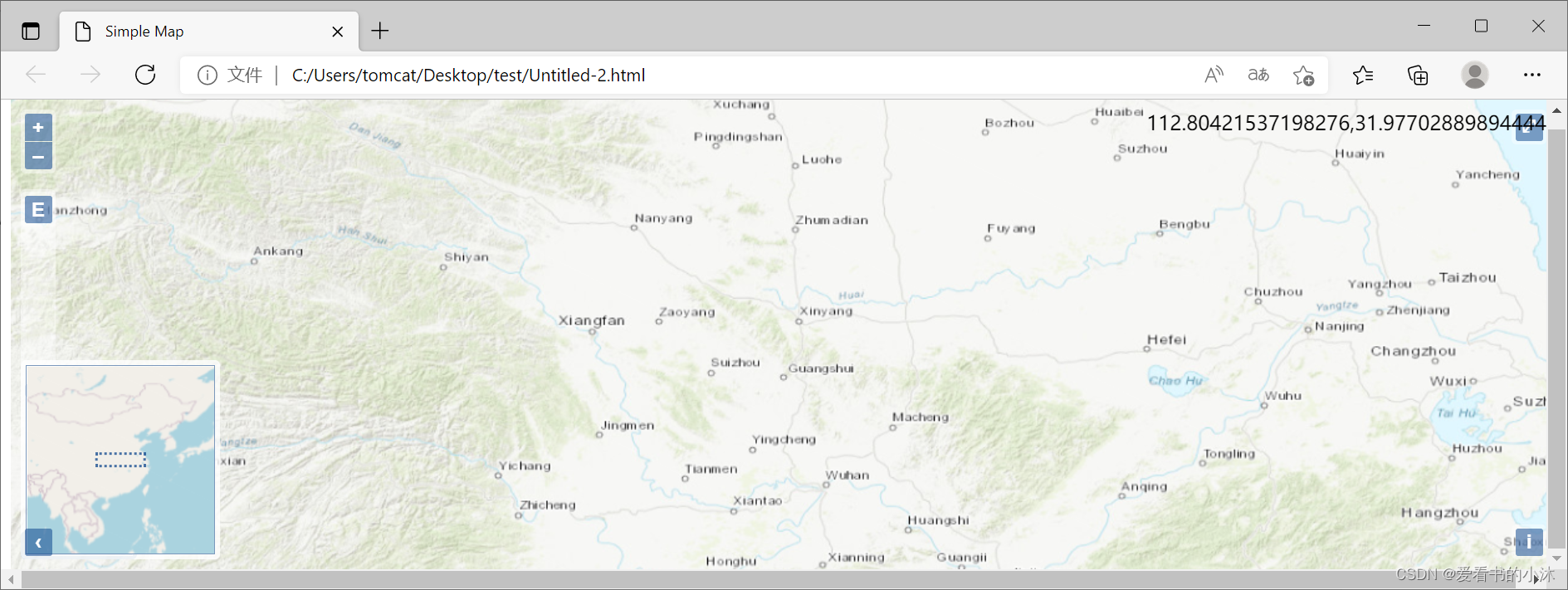Click the Hefei city label
1568x590 pixels.
click(x=1166, y=339)
